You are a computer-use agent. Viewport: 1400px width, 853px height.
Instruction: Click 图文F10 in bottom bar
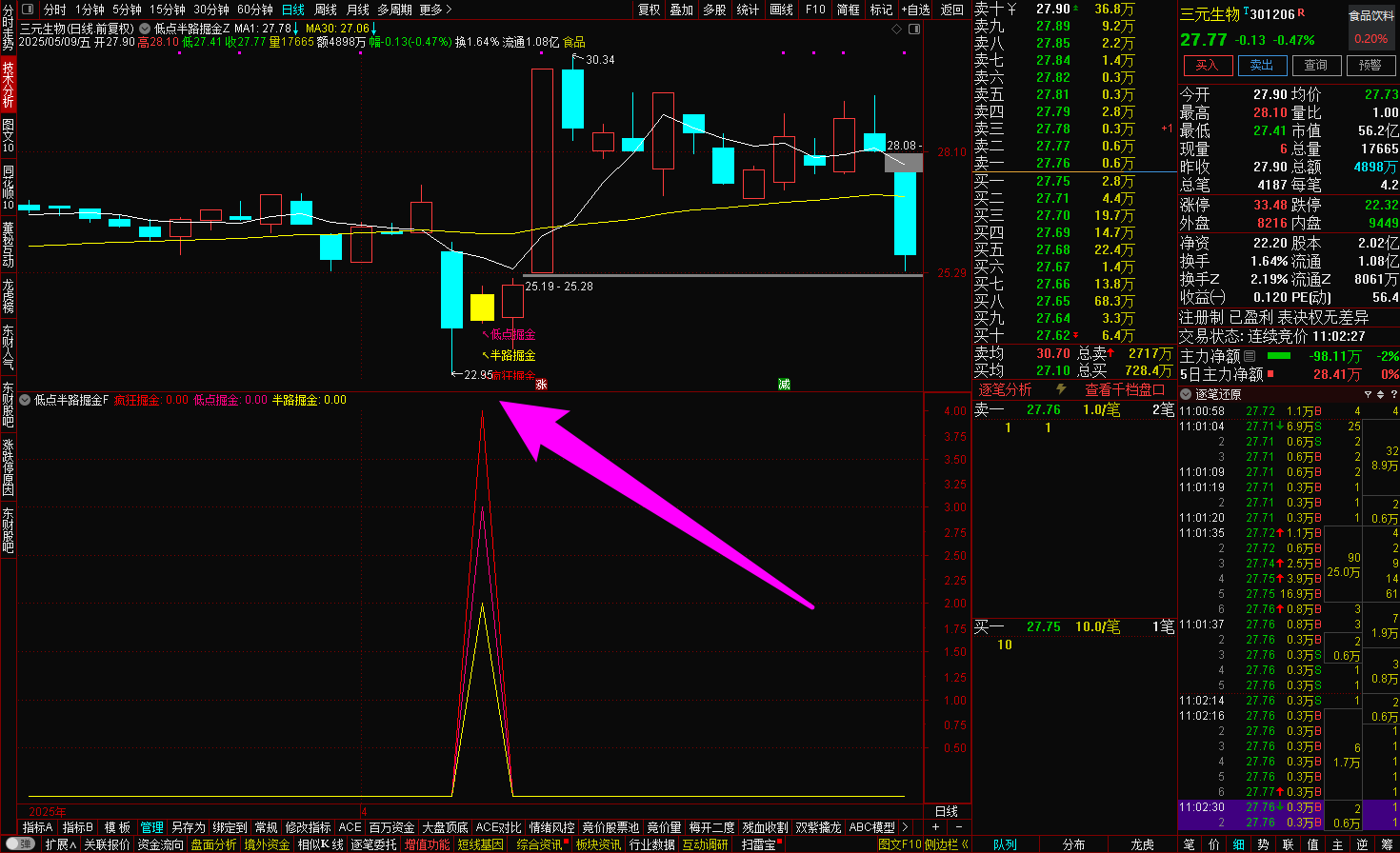coord(900,844)
